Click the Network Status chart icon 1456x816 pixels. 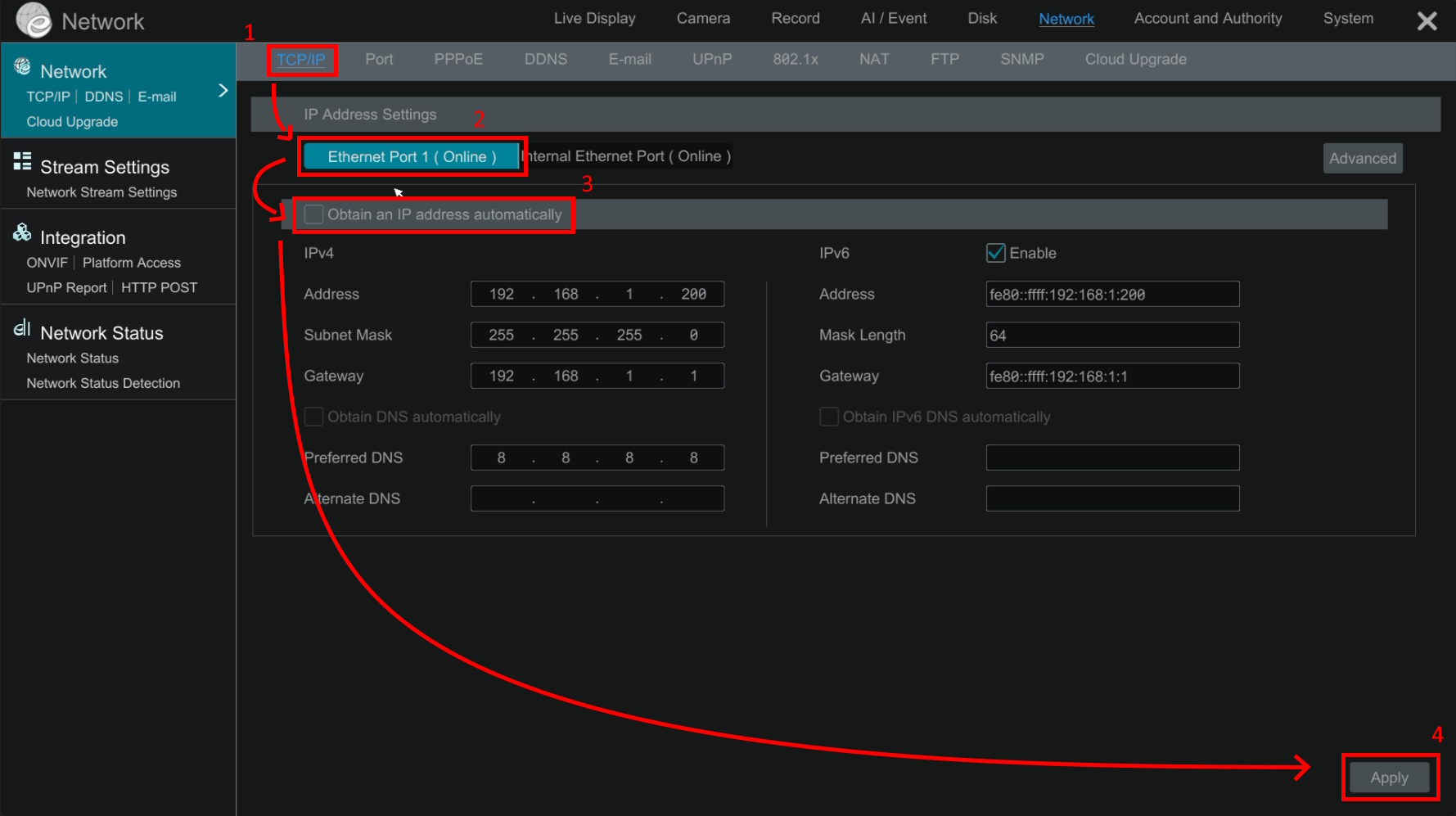pyautogui.click(x=22, y=328)
